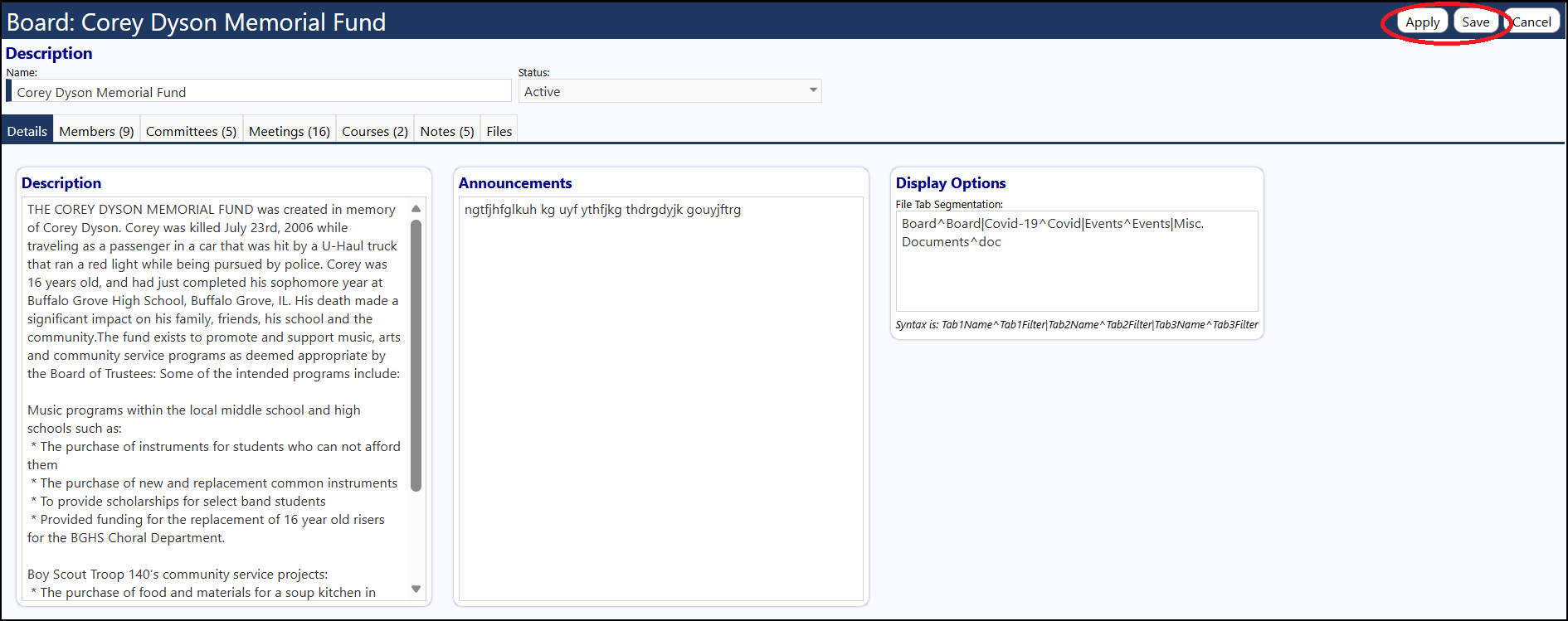Cancel editing the board
Viewport: 1568px width, 621px height.
1531,22
